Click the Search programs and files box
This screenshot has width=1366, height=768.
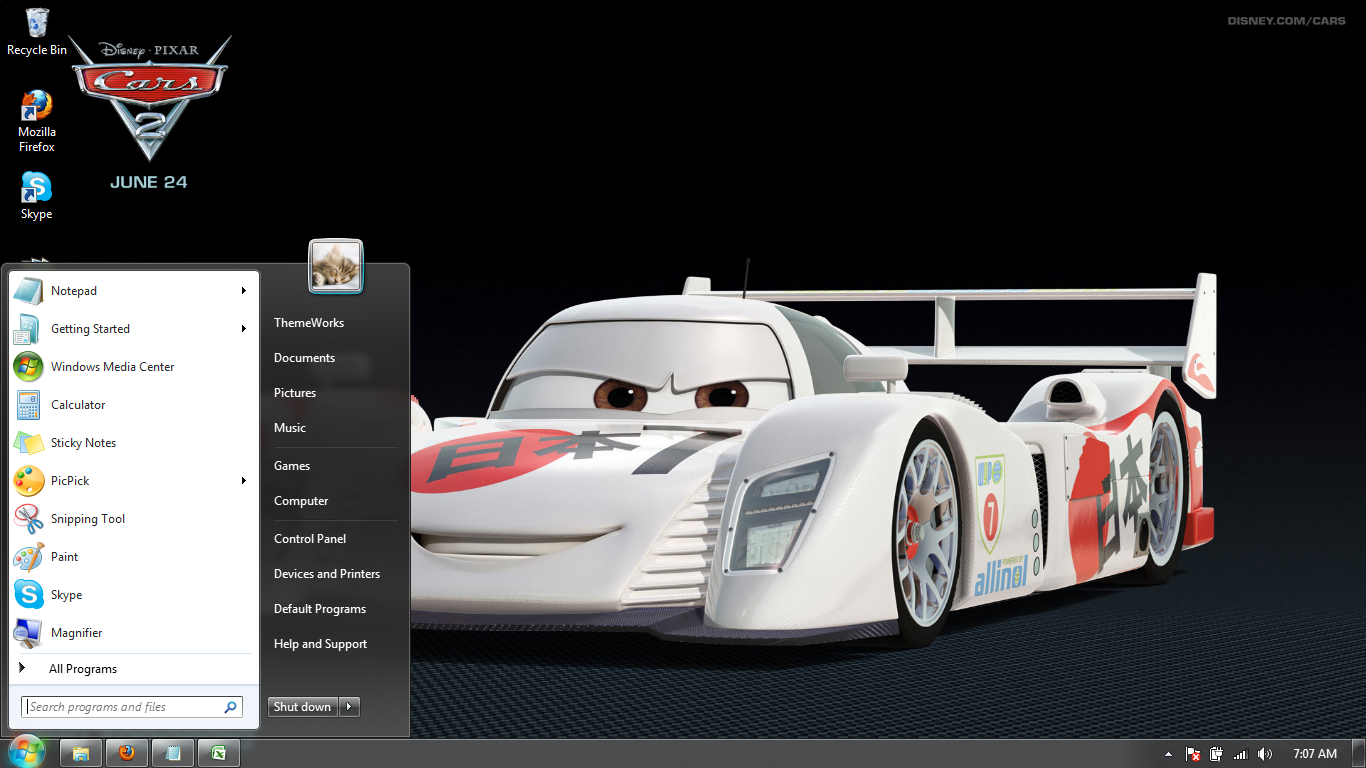(132, 707)
